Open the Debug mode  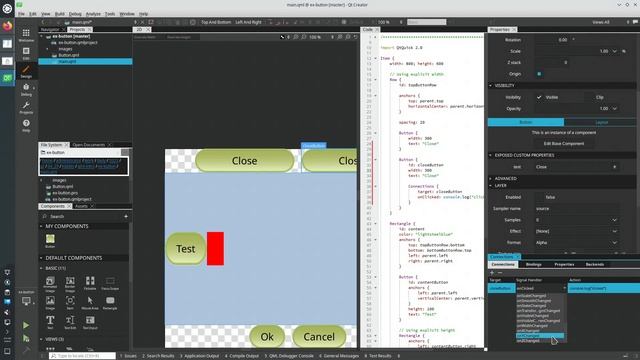[x=26, y=89]
